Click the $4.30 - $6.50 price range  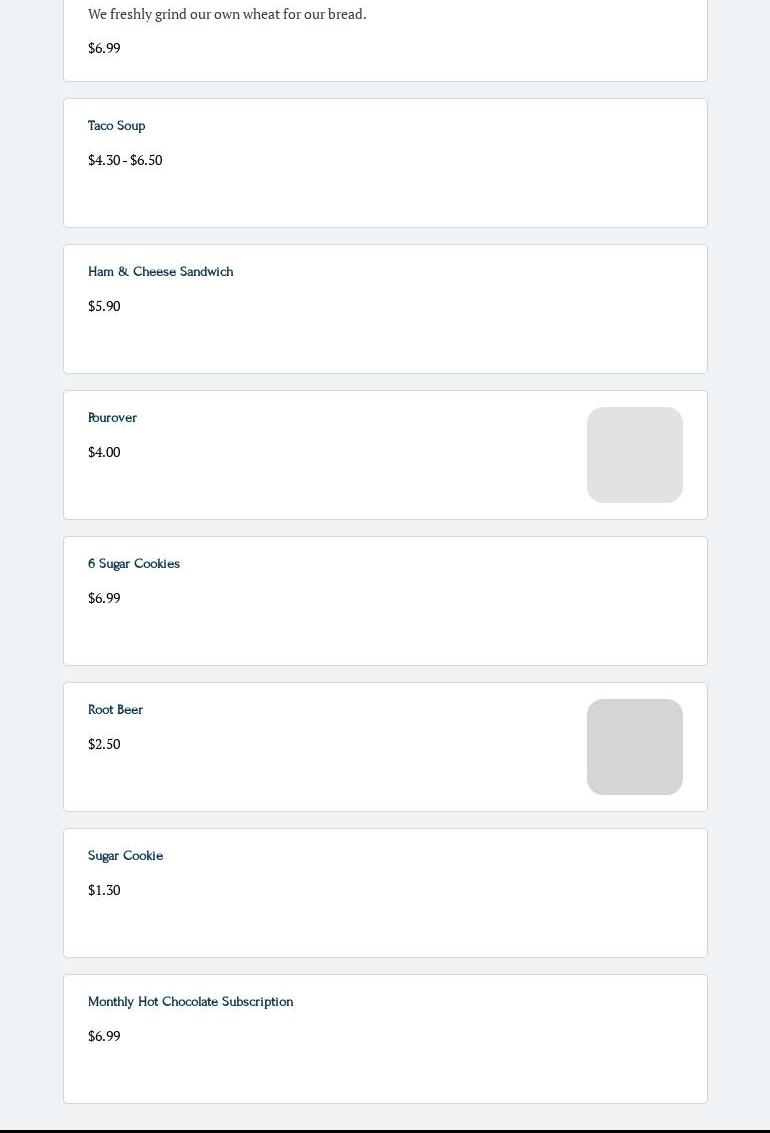click(x=125, y=160)
